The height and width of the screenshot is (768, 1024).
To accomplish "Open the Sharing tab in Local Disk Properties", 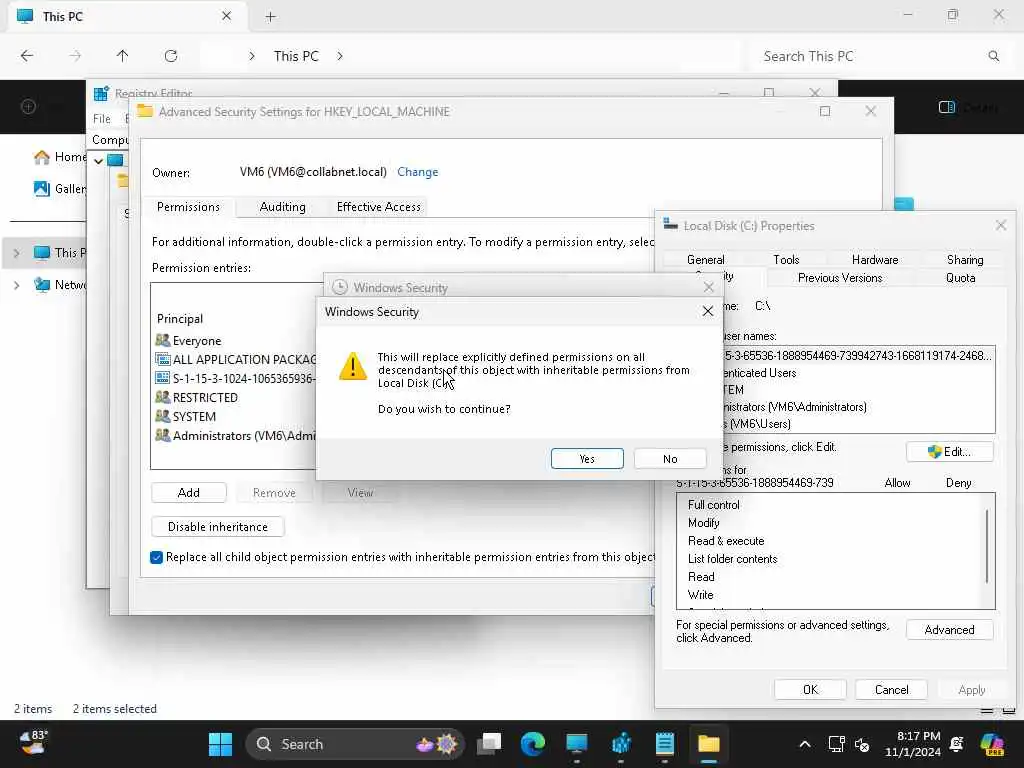I will [965, 259].
